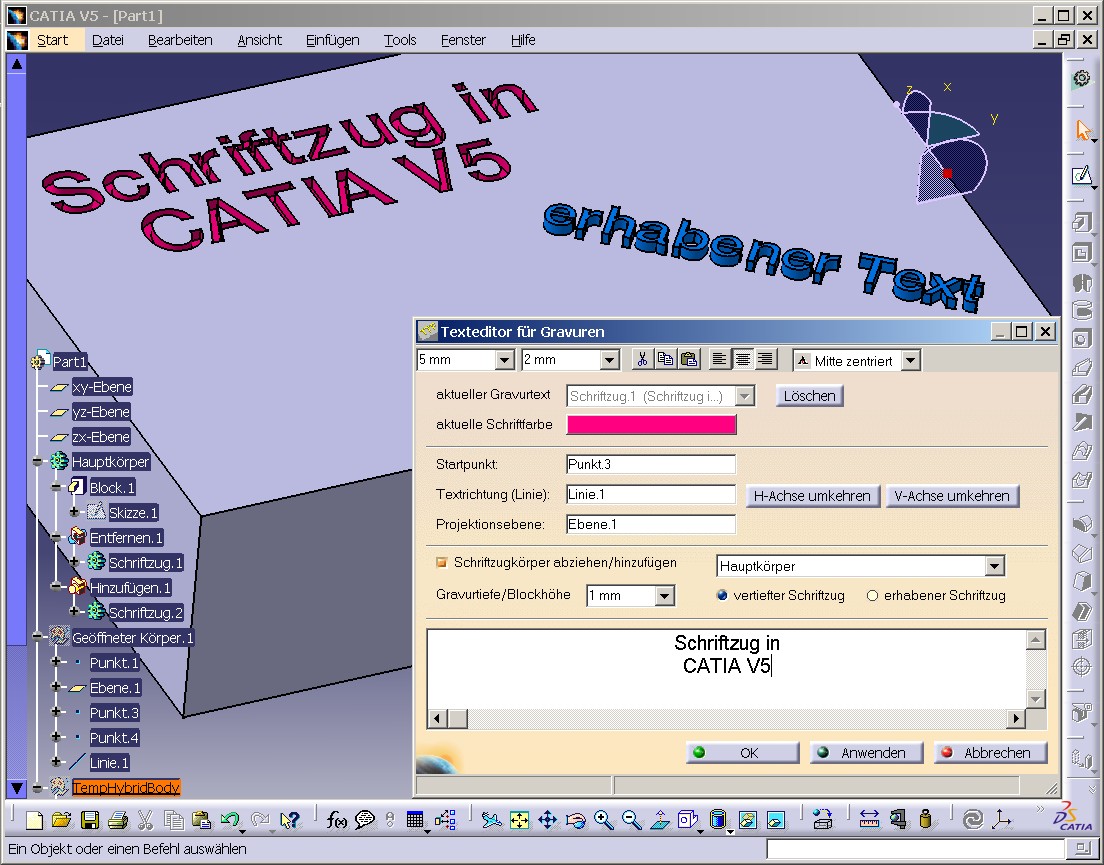Open the Datei menu
1104x865 pixels.
coord(108,40)
